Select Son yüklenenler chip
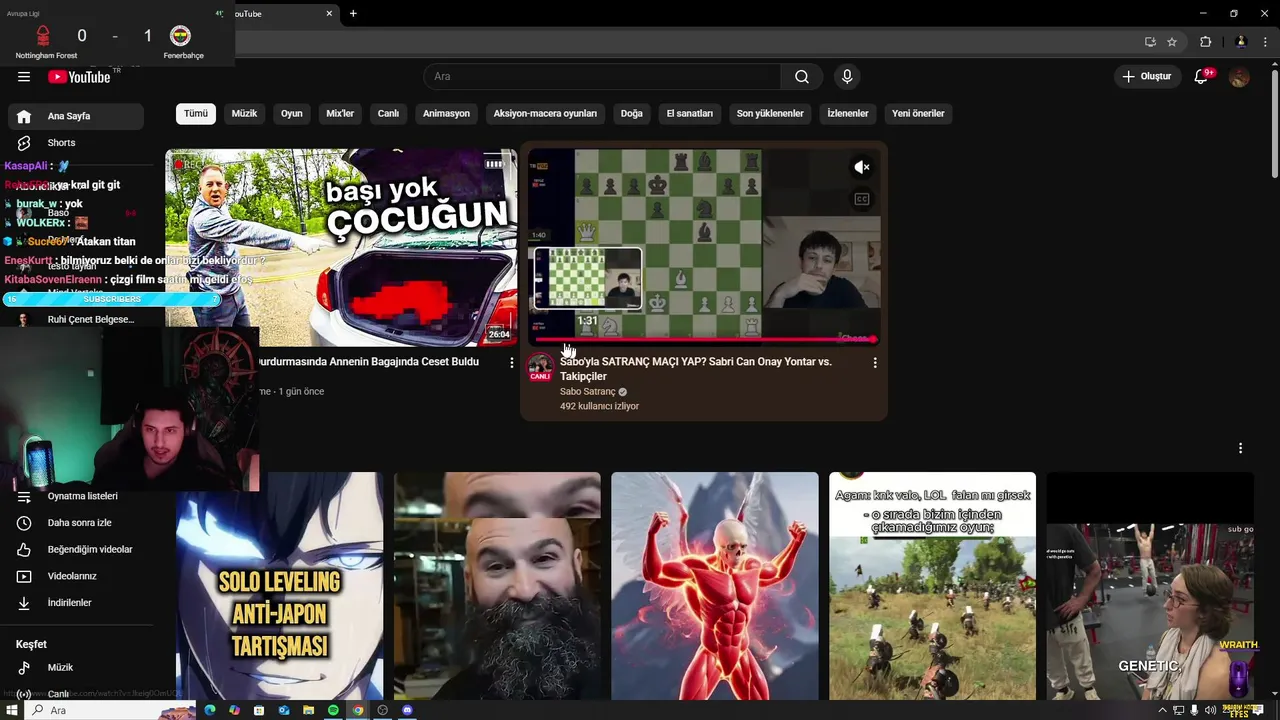1280x720 pixels. [770, 113]
